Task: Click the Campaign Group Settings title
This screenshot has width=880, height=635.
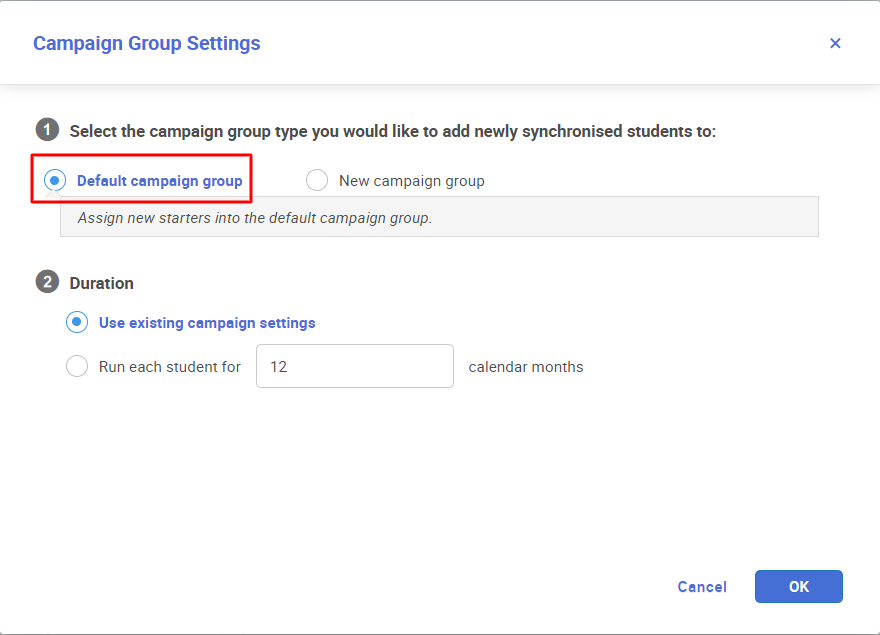Action: click(x=146, y=43)
